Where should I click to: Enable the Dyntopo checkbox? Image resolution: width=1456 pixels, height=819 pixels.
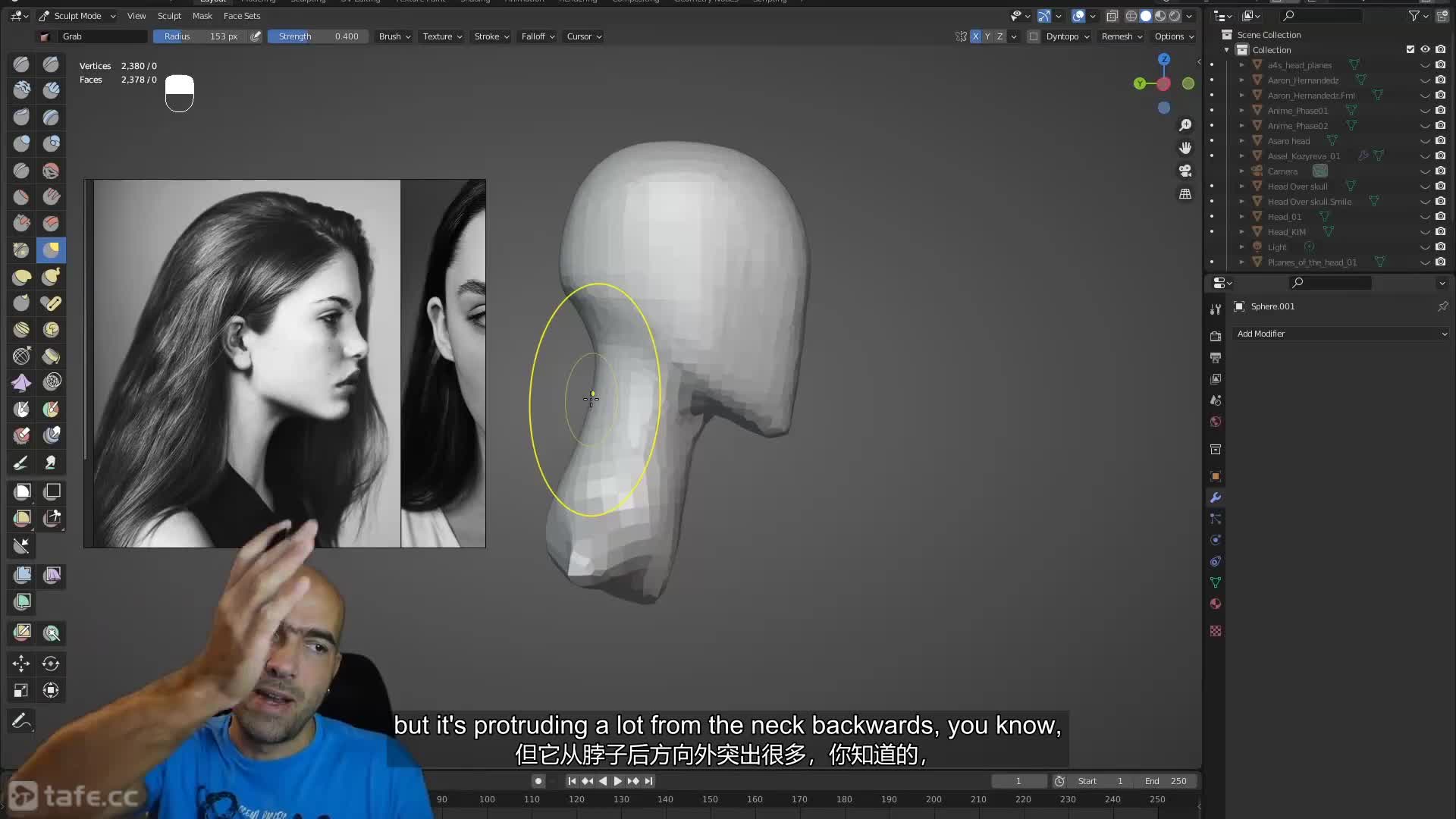(x=1033, y=36)
